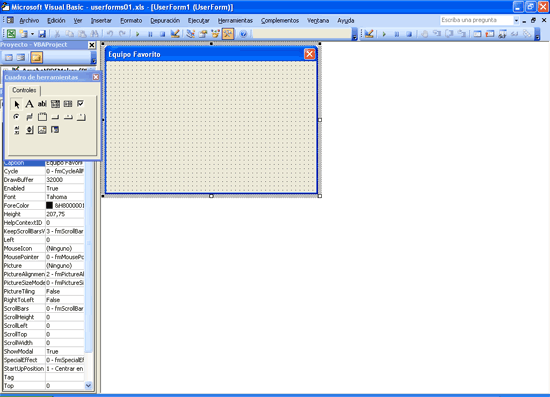This screenshot has height=397, width=550.
Task: Expand the help question box dropdown
Action: (x=516, y=21)
